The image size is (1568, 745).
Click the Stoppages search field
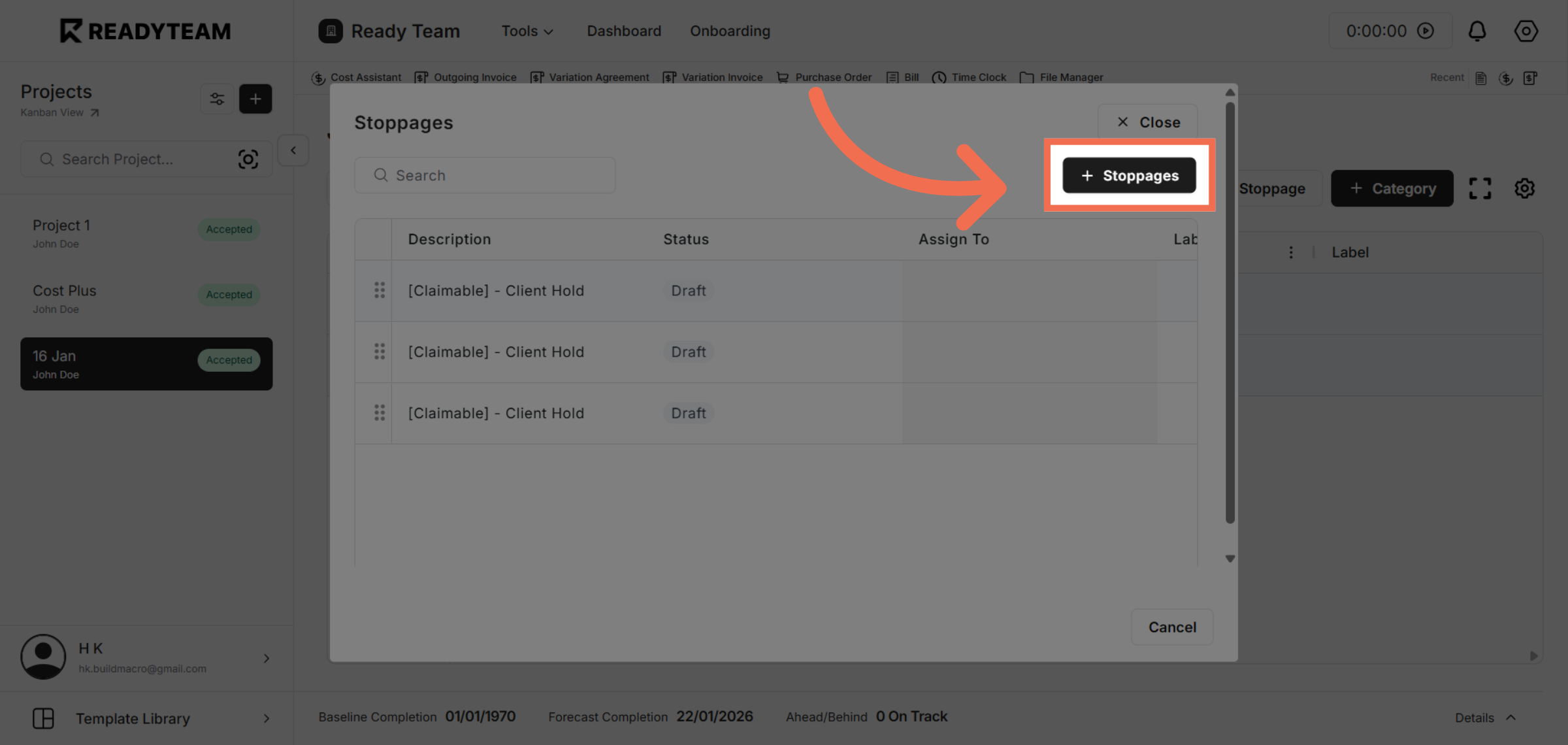(485, 175)
